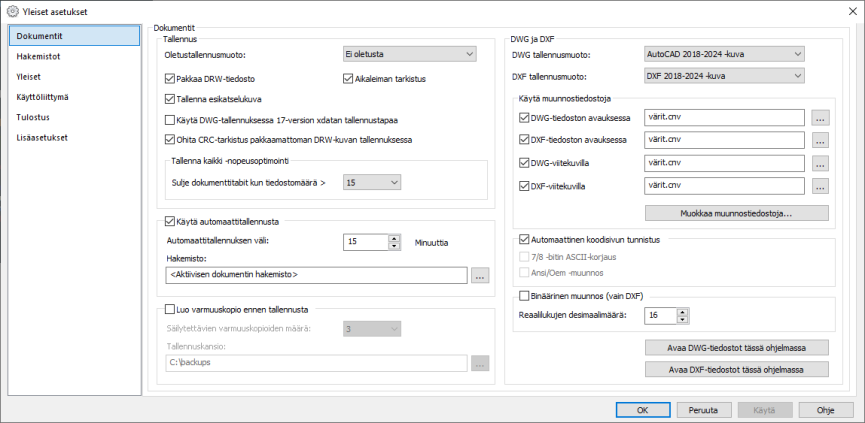Viewport: 865px width, 423px height.
Task: Disable the Pakkaa DRW-tiedosto checkbox
Action: pyautogui.click(x=169, y=78)
